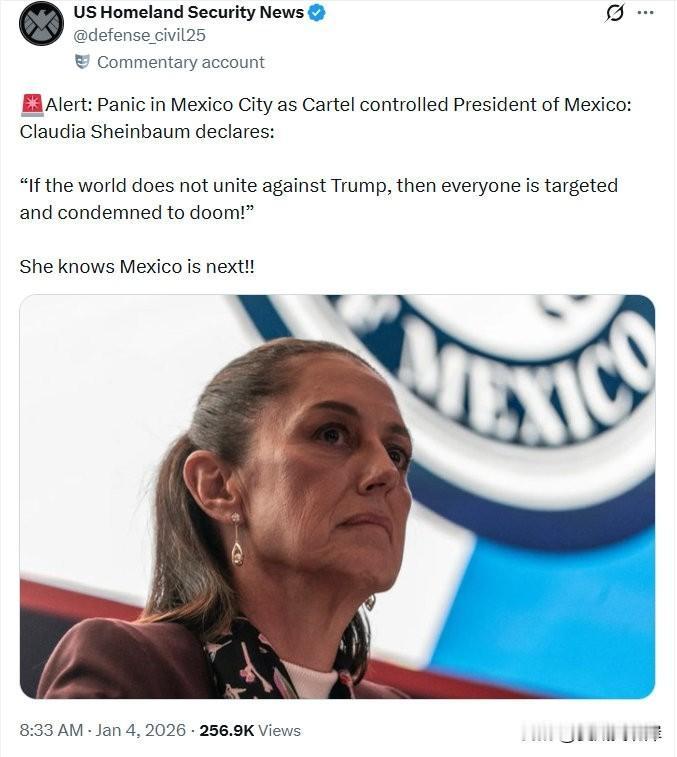Visit the @defense_civil25 handle link
This screenshot has height=757, width=677.
pos(140,35)
